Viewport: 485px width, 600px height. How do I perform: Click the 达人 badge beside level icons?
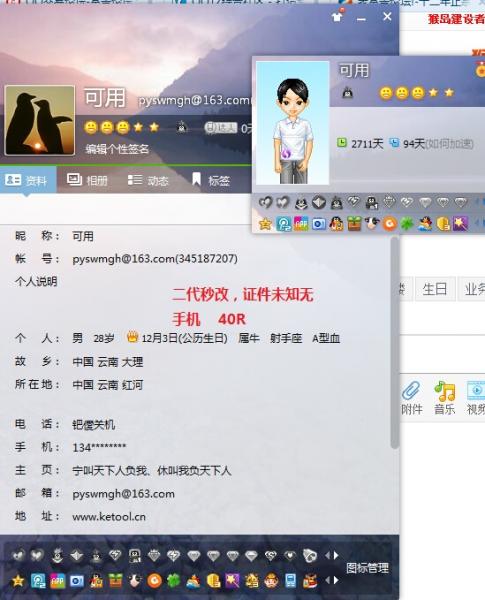(x=220, y=128)
